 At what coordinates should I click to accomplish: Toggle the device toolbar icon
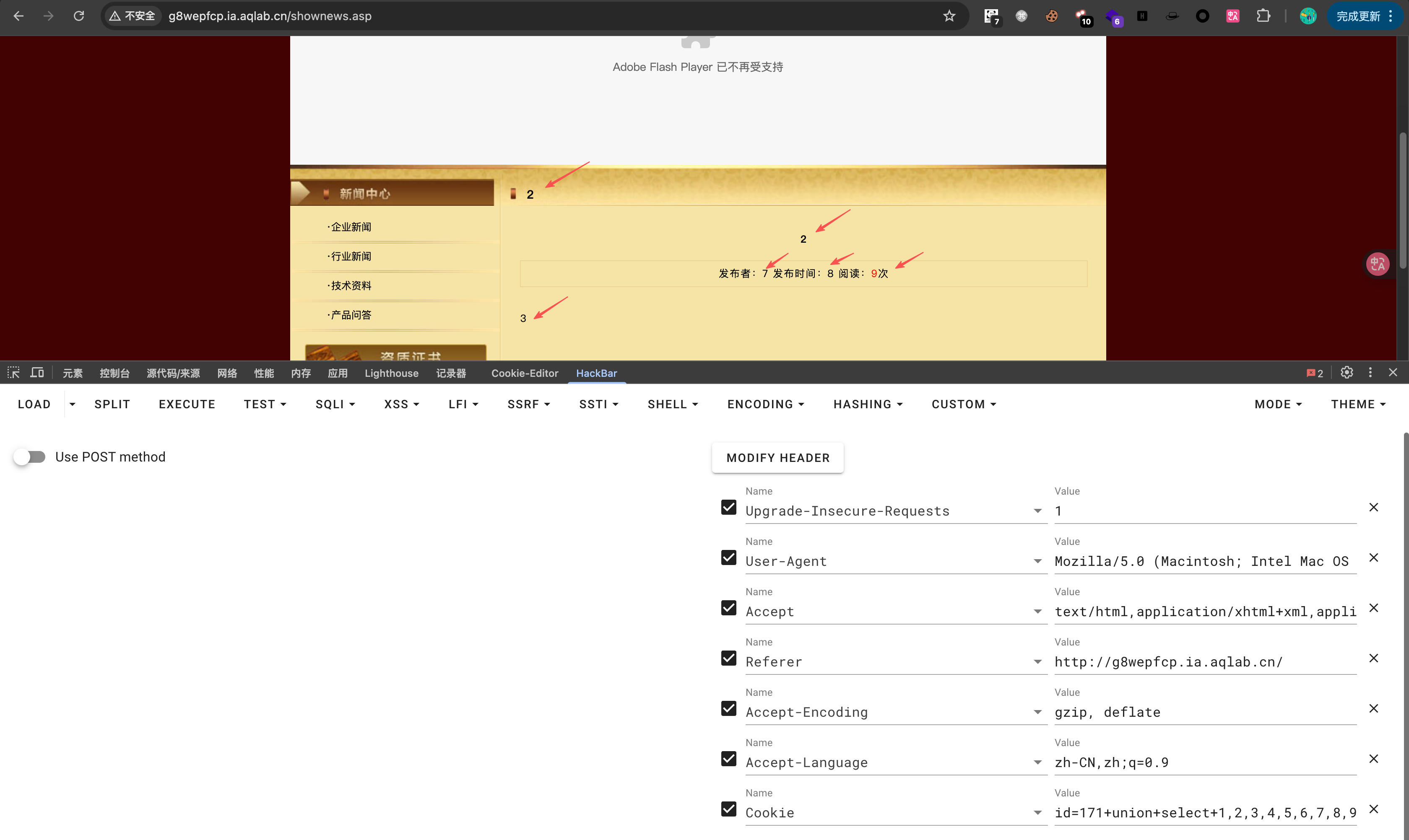click(37, 373)
